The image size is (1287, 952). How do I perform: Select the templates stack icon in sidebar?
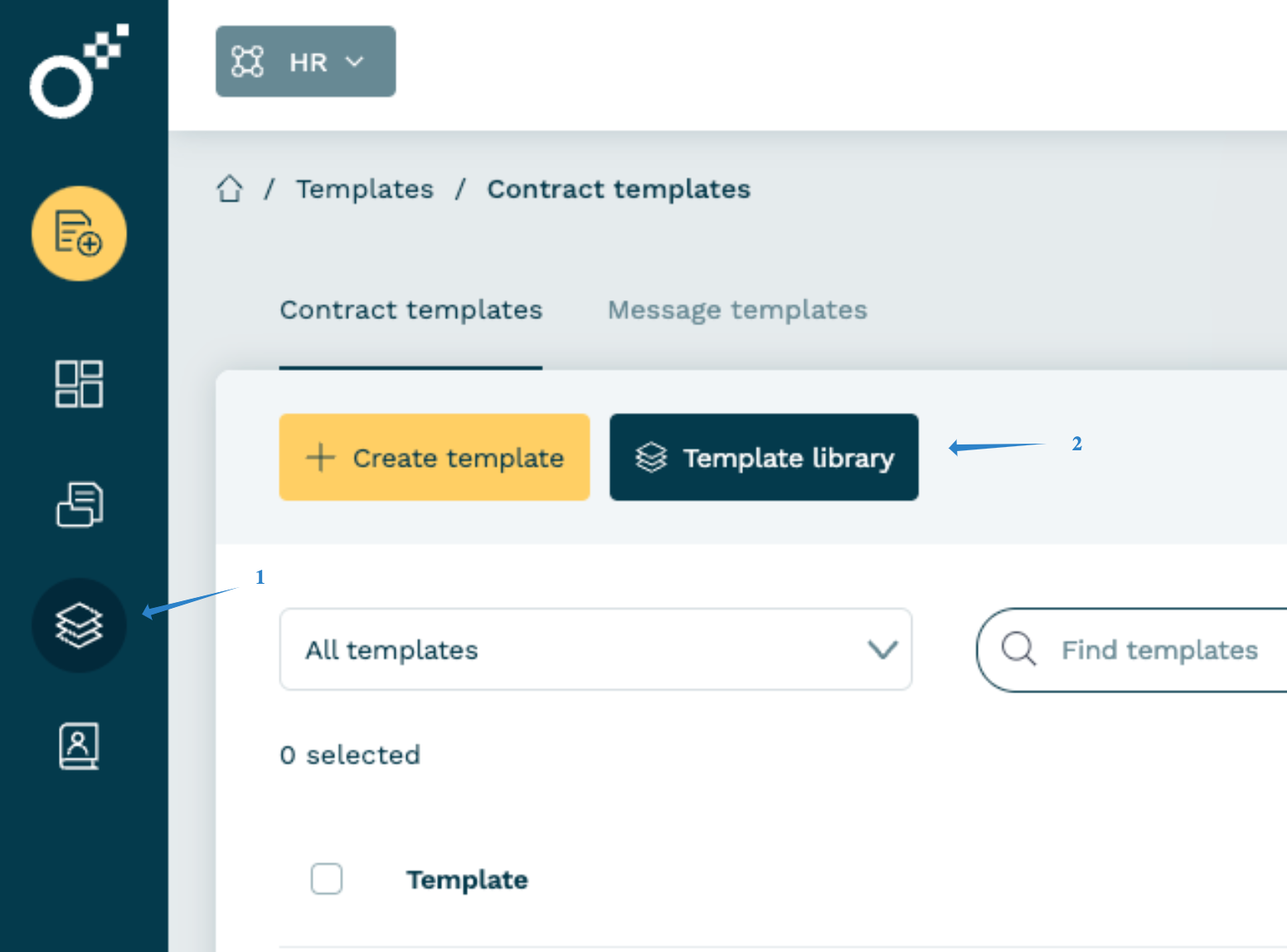(79, 625)
